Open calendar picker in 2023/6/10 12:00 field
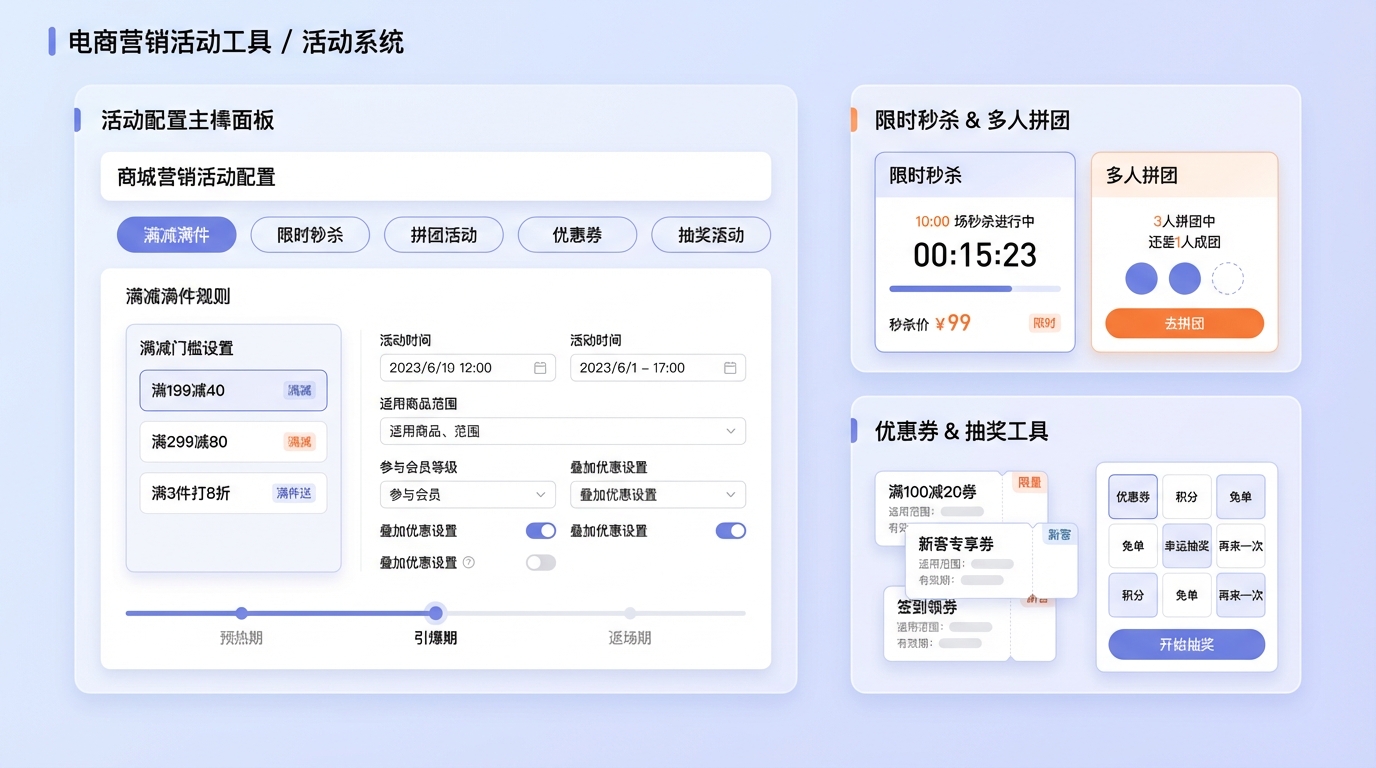This screenshot has height=768, width=1376. pos(540,368)
